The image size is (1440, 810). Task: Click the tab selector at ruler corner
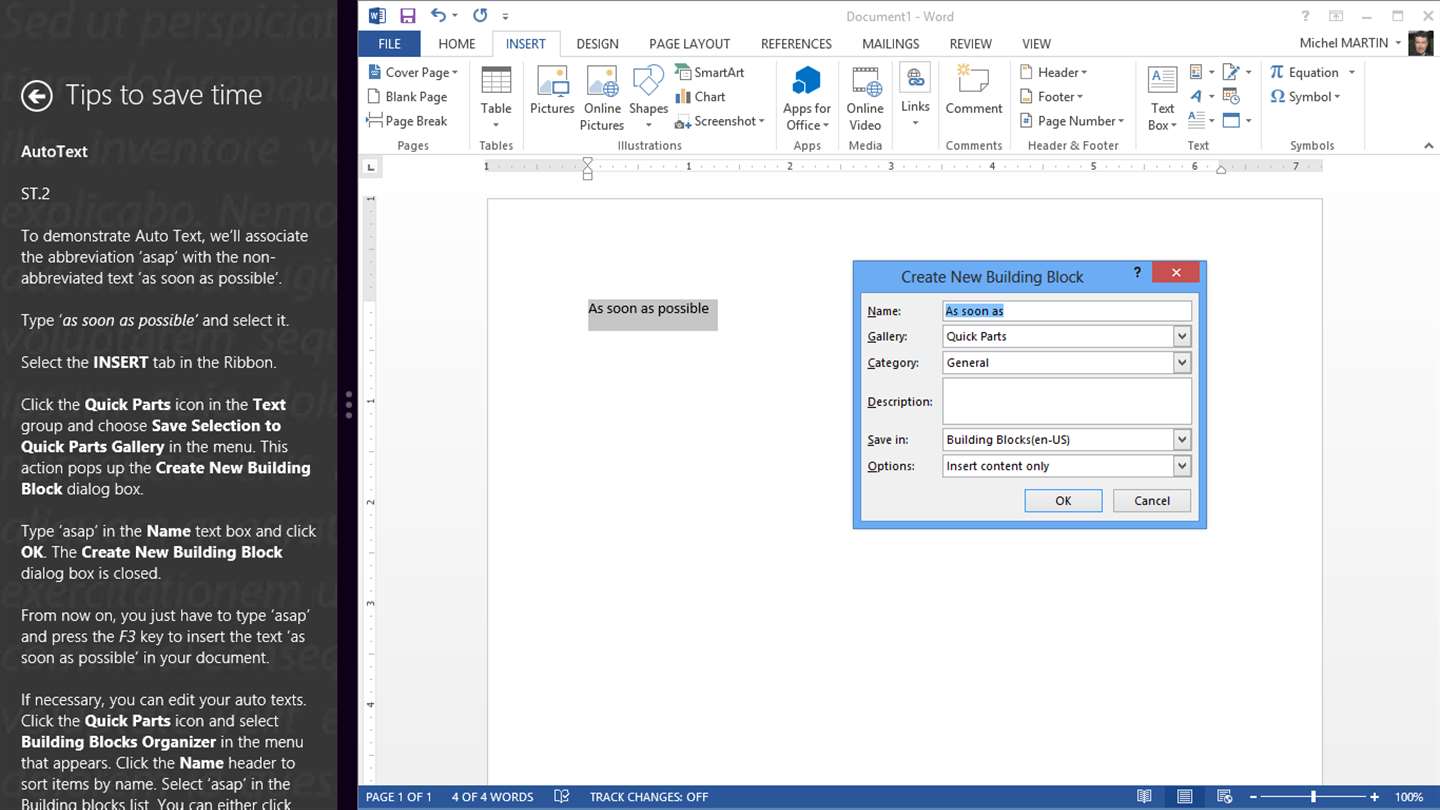[x=371, y=167]
